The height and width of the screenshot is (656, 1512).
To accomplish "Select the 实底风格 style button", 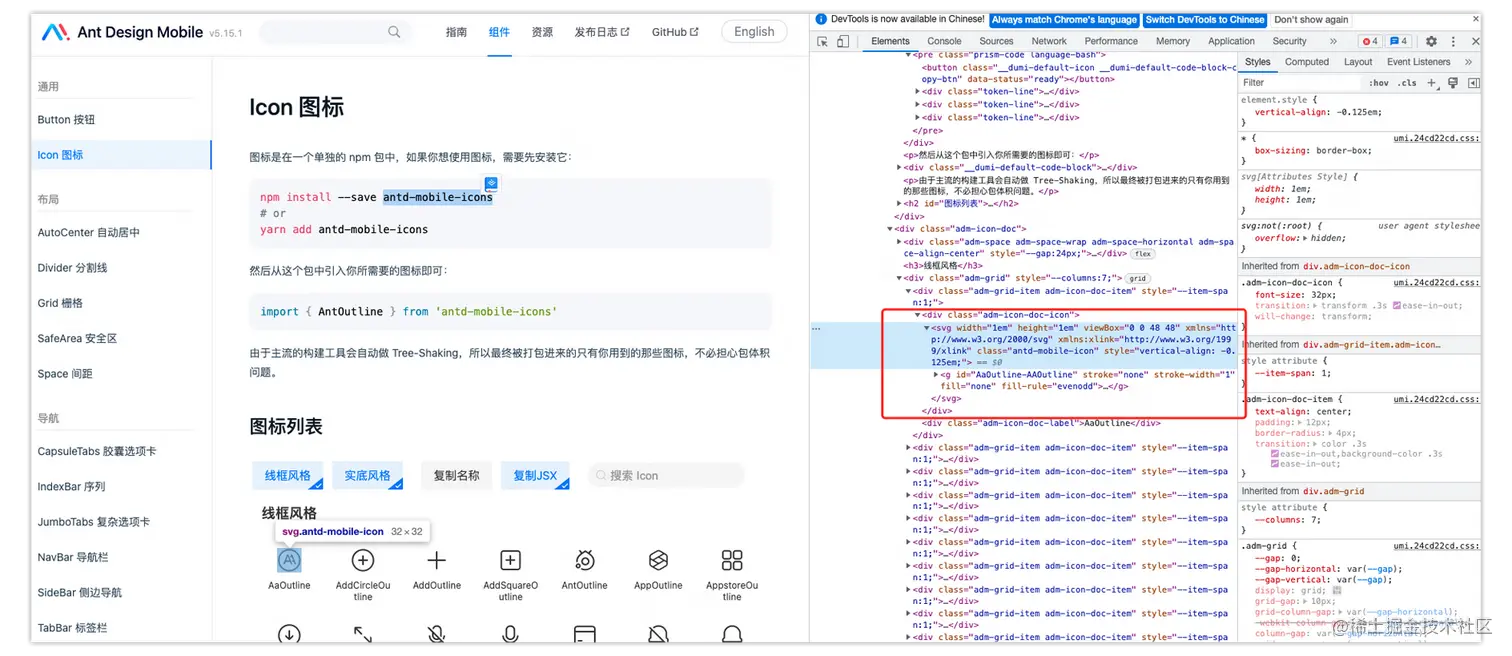I will (368, 476).
